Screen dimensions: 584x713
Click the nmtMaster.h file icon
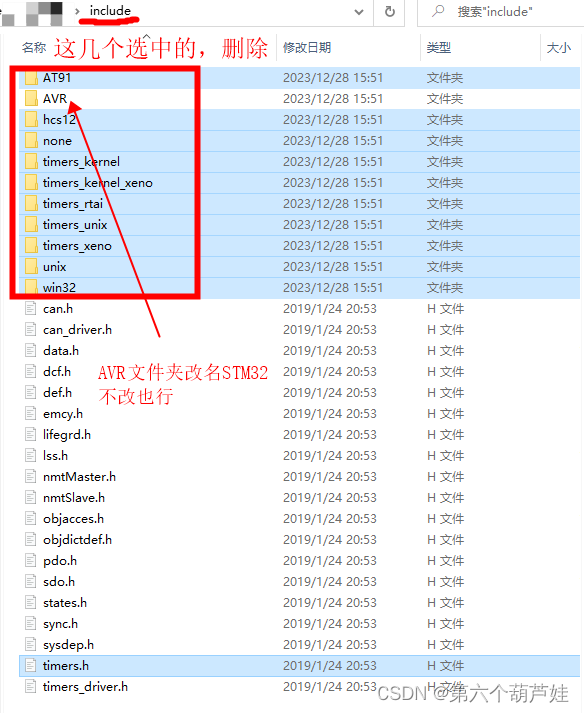point(30,477)
